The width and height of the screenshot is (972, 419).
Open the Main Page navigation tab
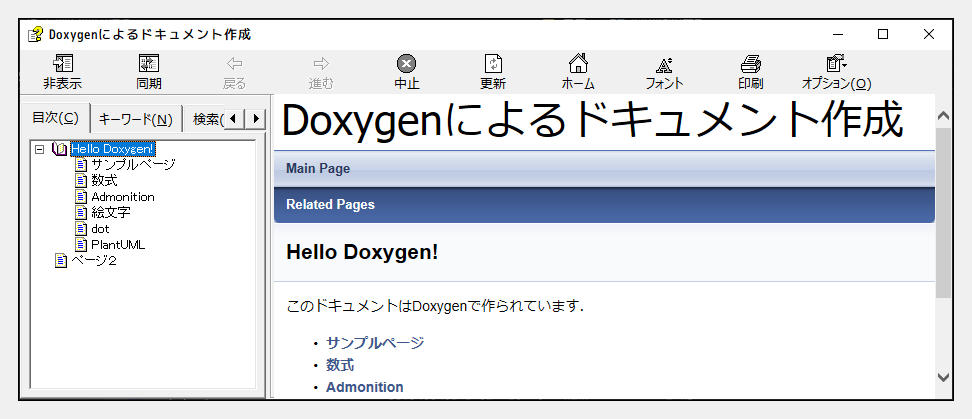(318, 169)
